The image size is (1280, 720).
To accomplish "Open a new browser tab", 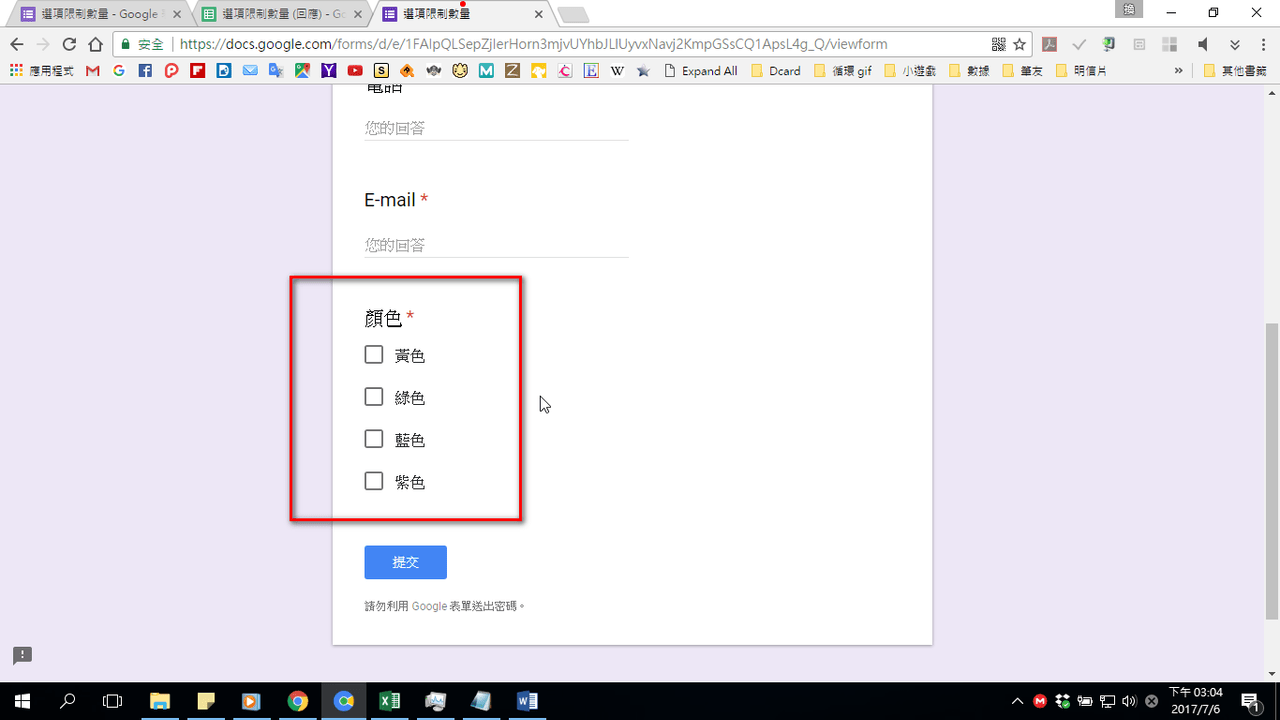I will click(573, 15).
